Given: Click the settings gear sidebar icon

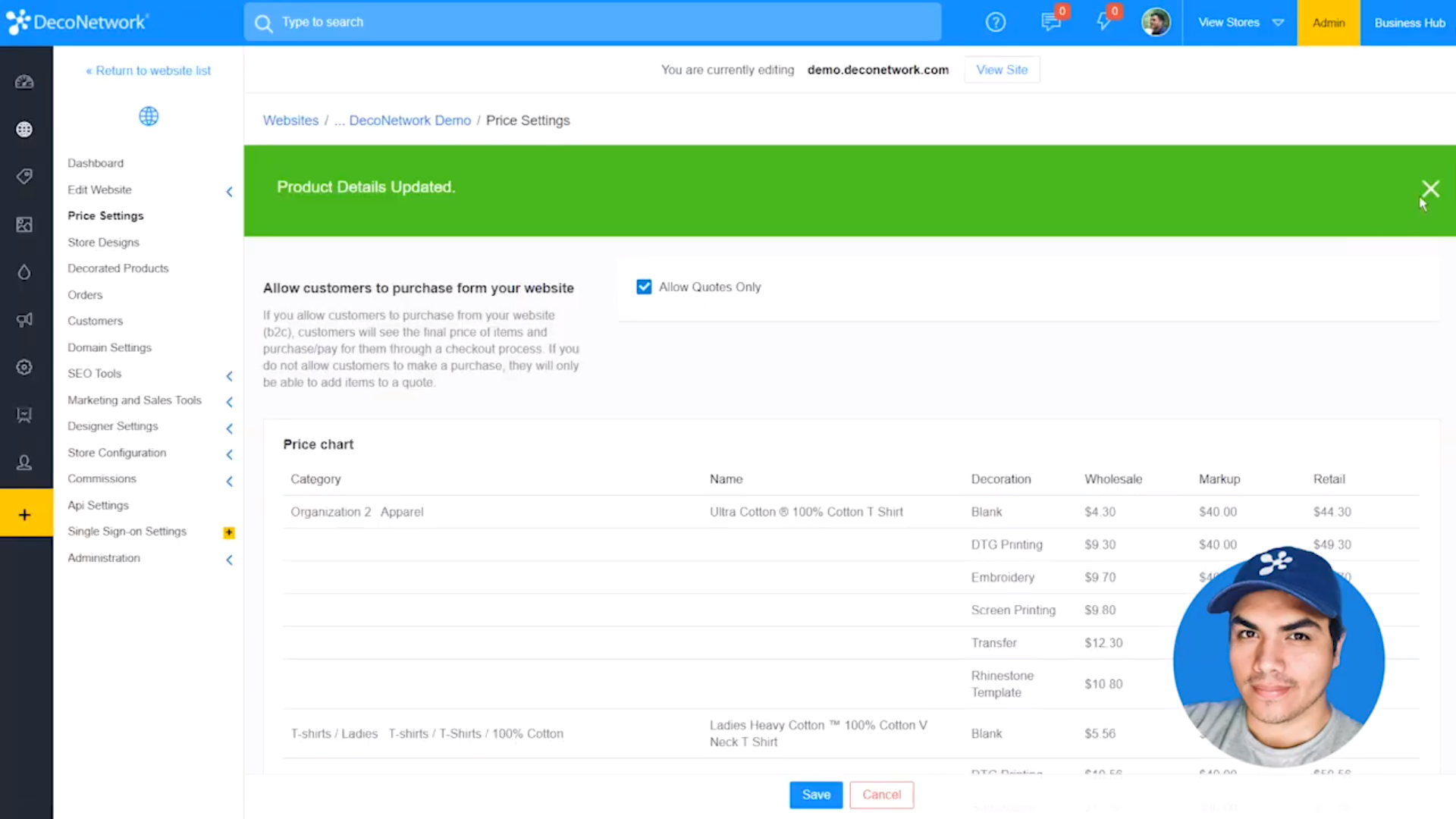Looking at the screenshot, I should (24, 367).
